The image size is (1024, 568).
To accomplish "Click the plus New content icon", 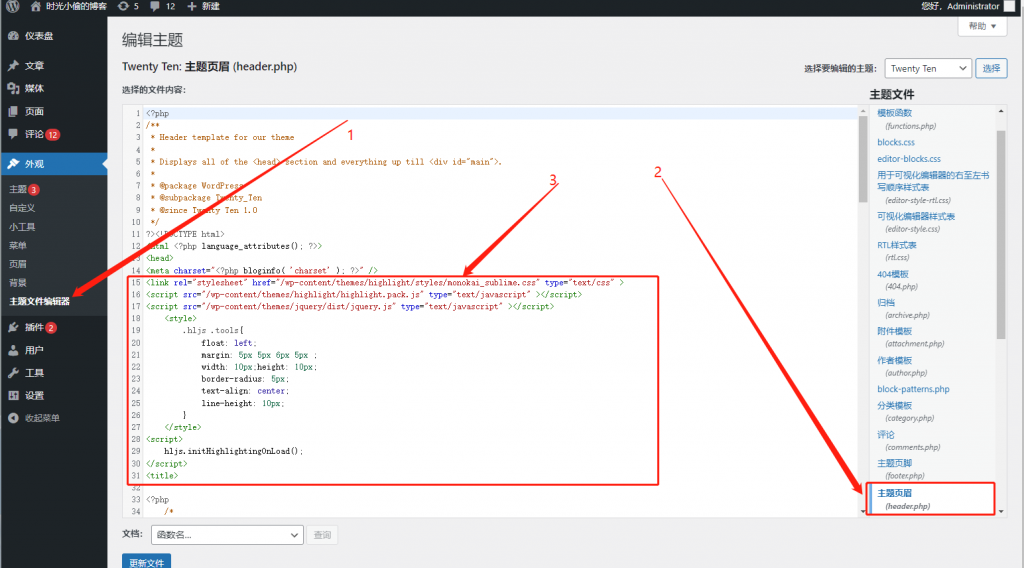I will (191, 7).
